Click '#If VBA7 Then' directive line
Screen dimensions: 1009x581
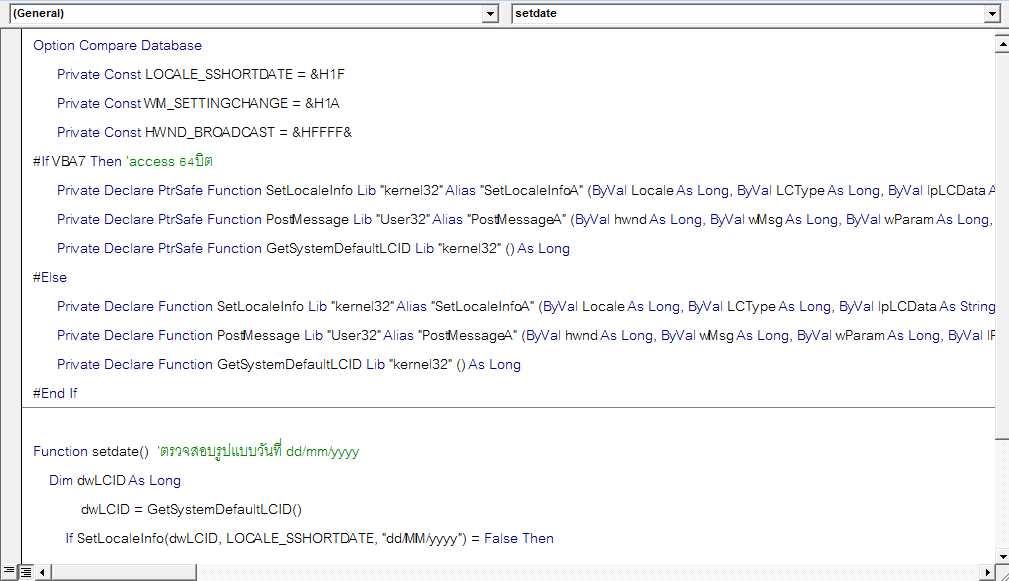pos(77,161)
